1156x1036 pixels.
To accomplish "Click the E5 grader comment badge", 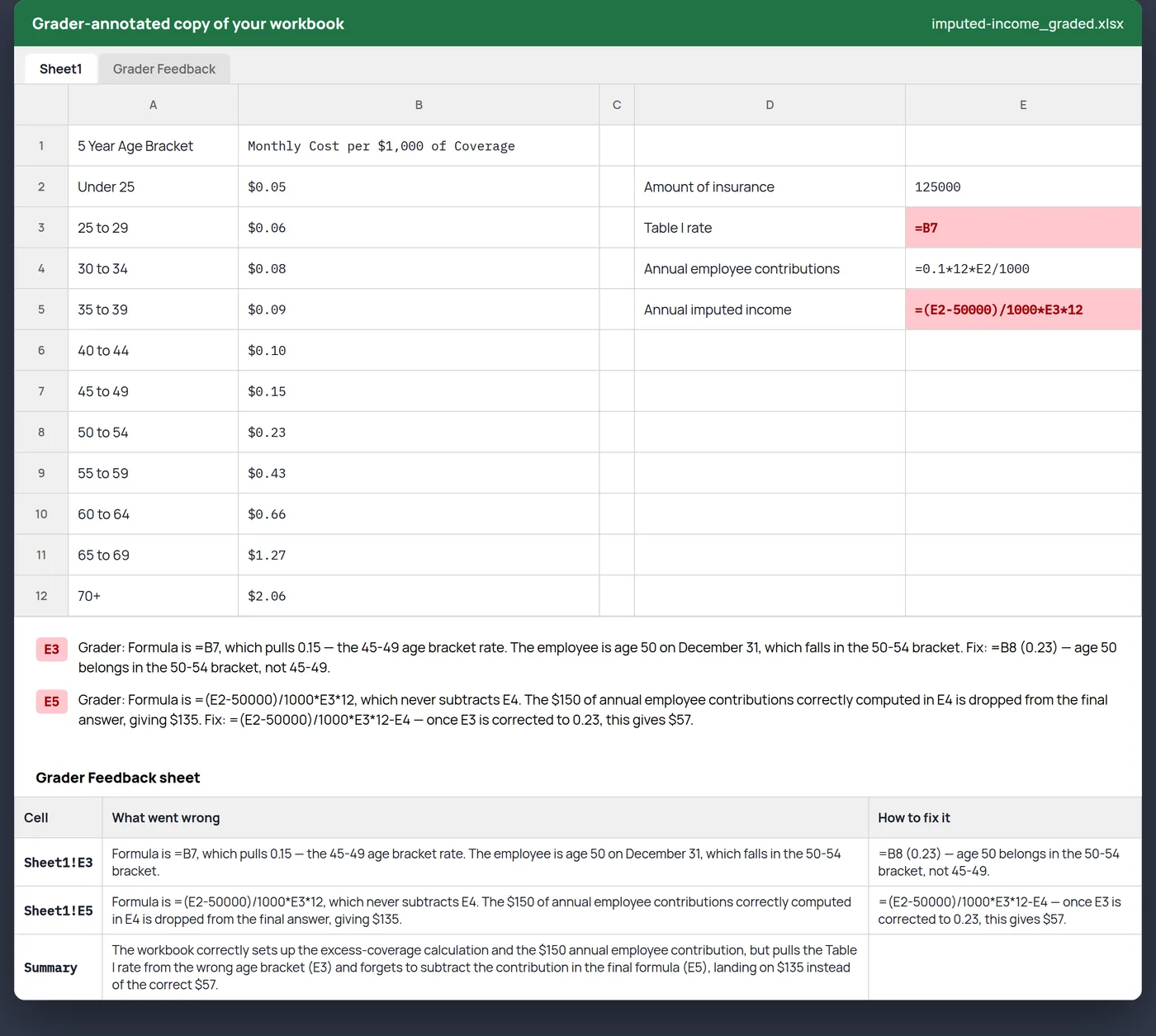I will 51,702.
